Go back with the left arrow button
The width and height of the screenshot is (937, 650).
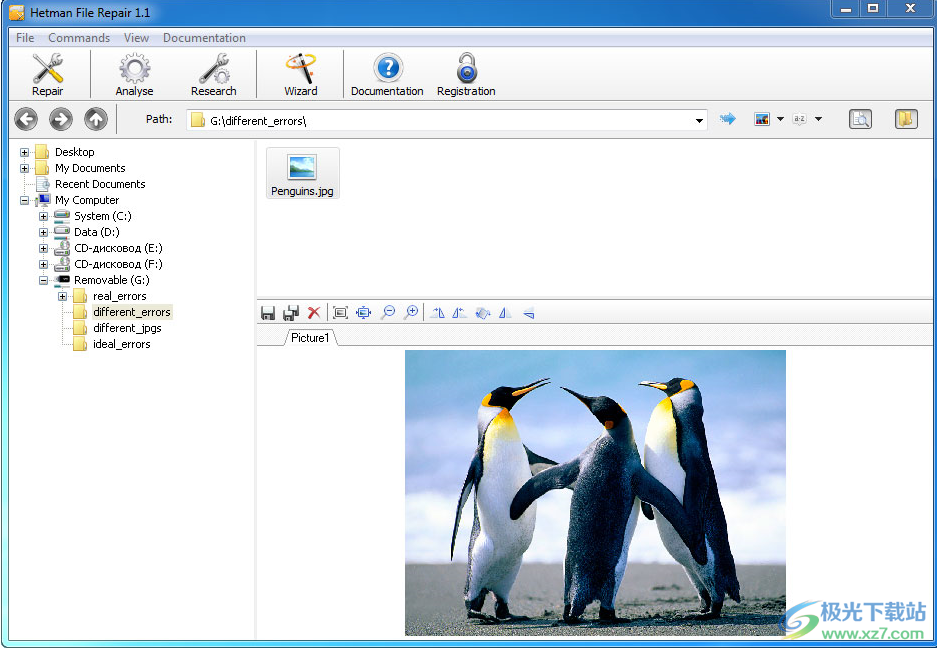[26, 119]
